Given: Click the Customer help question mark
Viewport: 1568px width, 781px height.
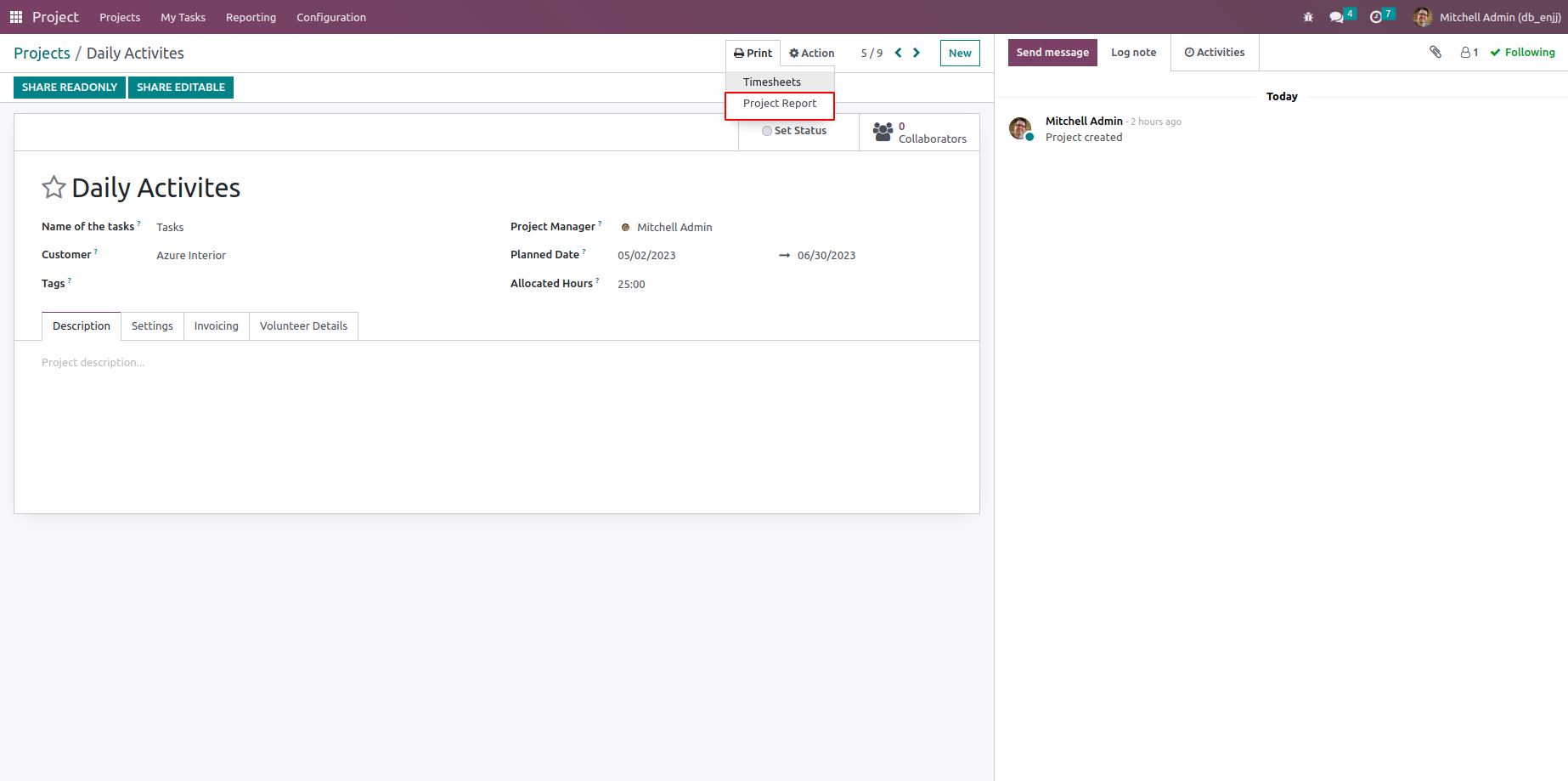Looking at the screenshot, I should (x=96, y=252).
